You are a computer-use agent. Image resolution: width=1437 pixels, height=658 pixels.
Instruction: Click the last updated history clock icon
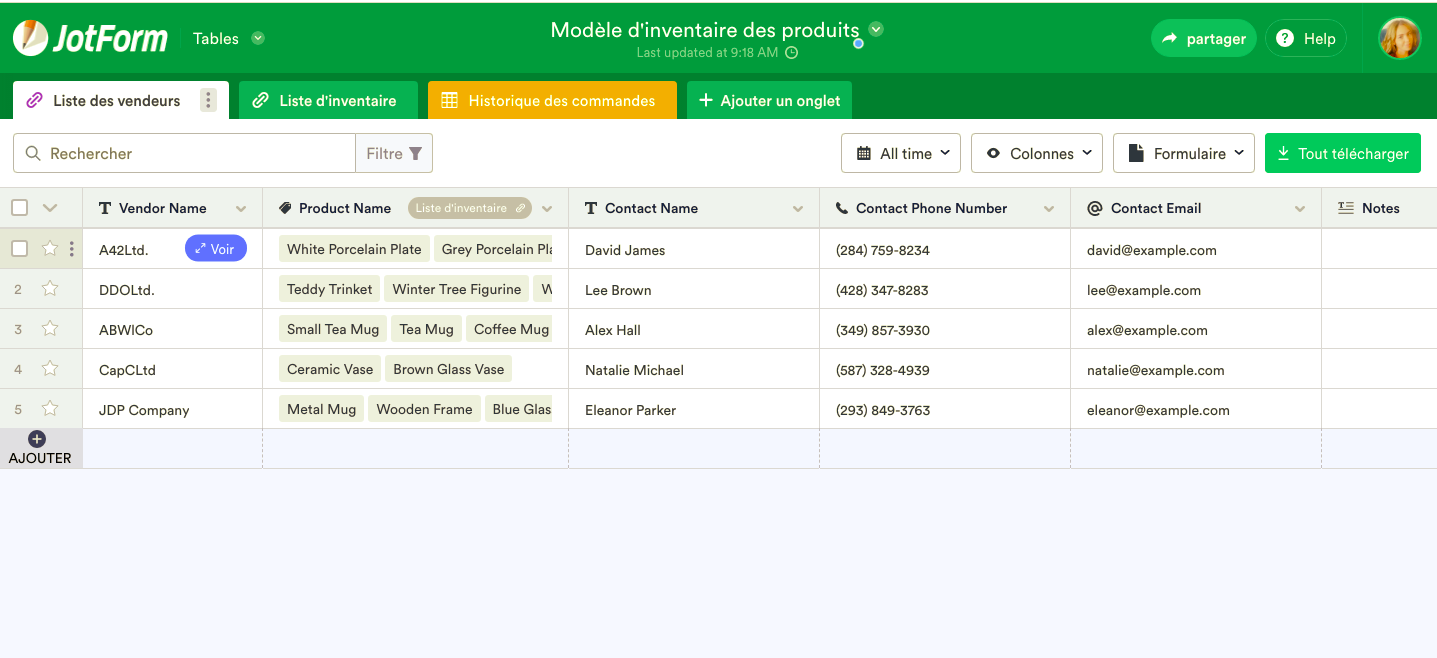pyautogui.click(x=791, y=53)
